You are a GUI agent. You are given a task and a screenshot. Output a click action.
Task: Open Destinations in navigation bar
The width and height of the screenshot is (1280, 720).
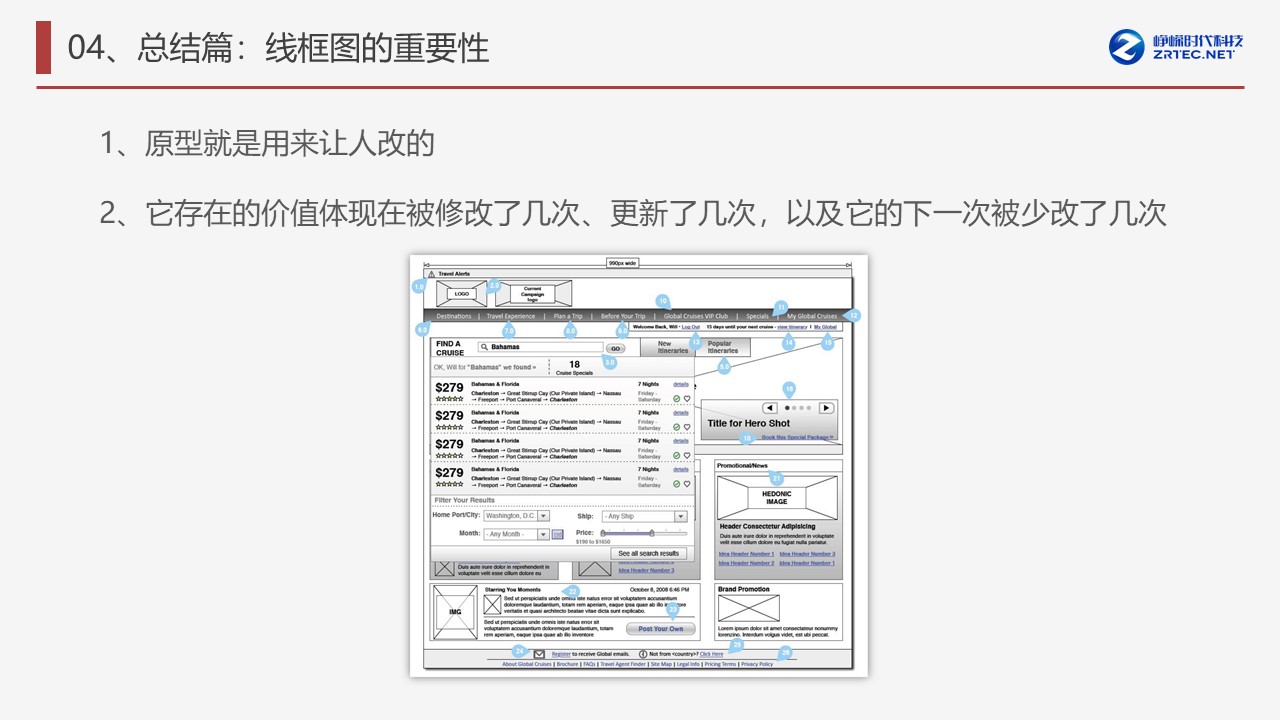tap(454, 316)
